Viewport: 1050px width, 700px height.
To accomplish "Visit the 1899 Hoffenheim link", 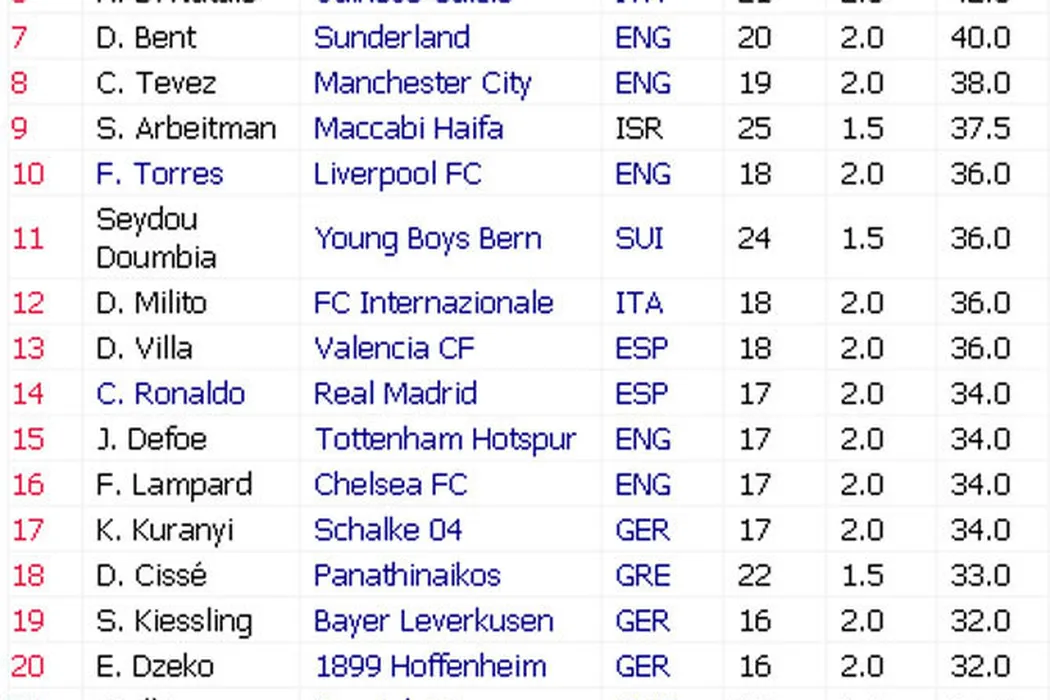I will click(430, 666).
